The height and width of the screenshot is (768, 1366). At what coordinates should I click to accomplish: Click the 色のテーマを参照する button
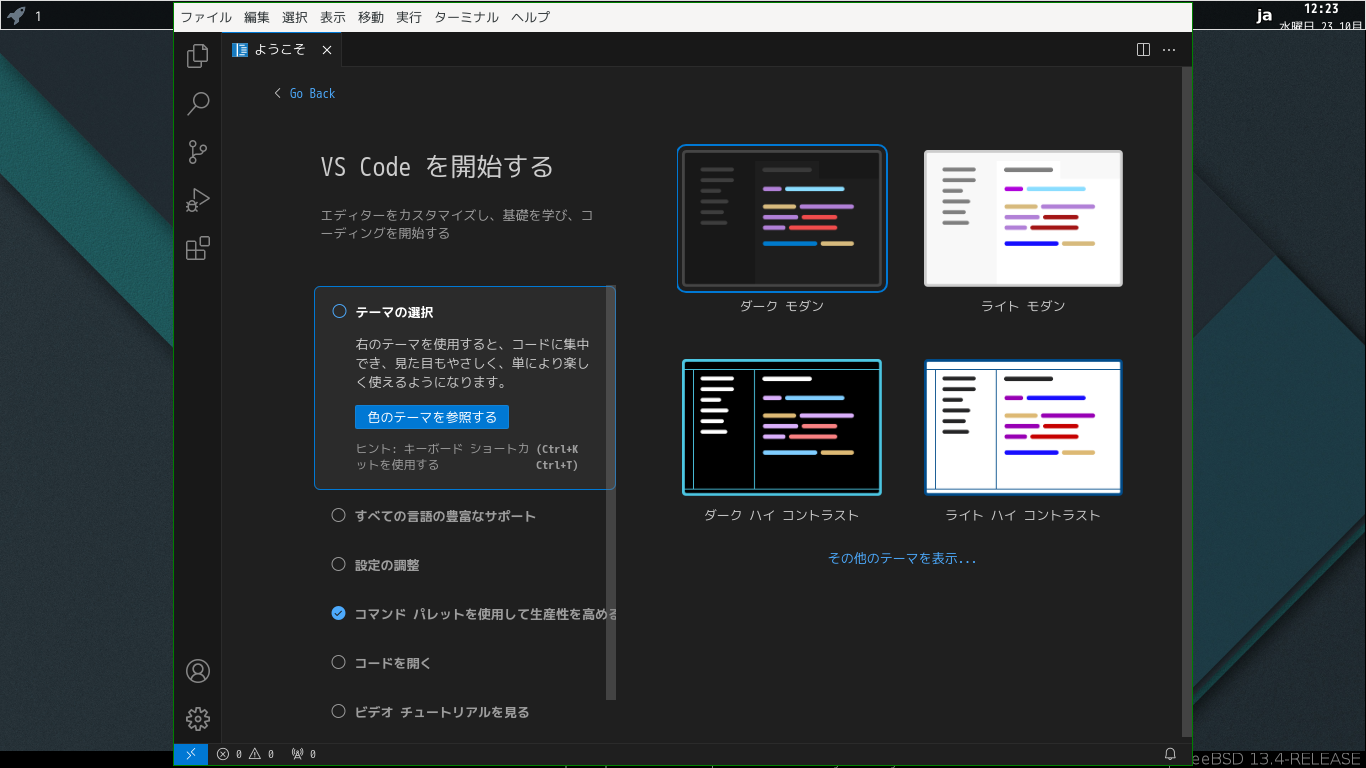[x=432, y=417]
